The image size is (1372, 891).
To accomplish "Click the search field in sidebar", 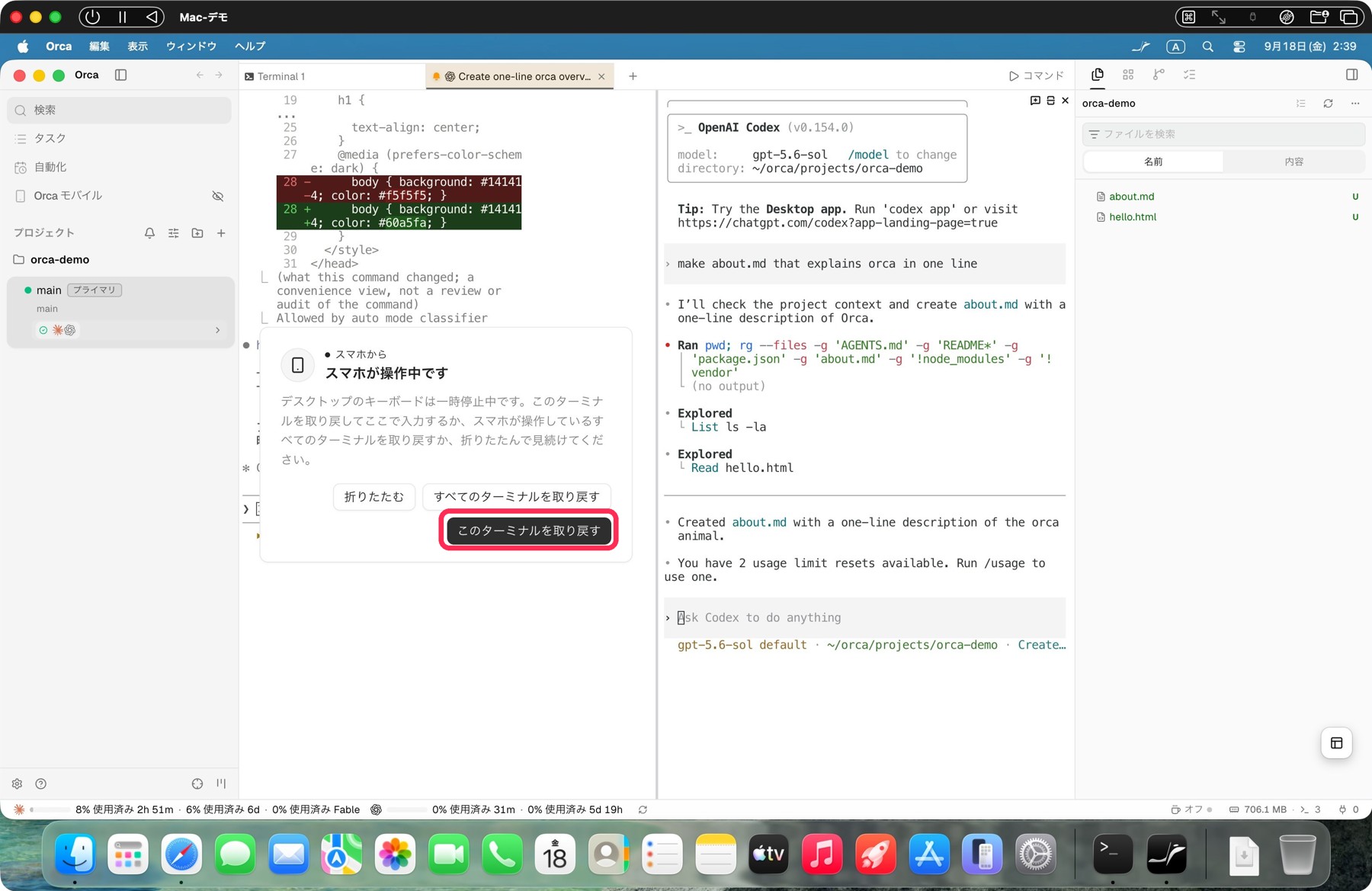I will [119, 110].
